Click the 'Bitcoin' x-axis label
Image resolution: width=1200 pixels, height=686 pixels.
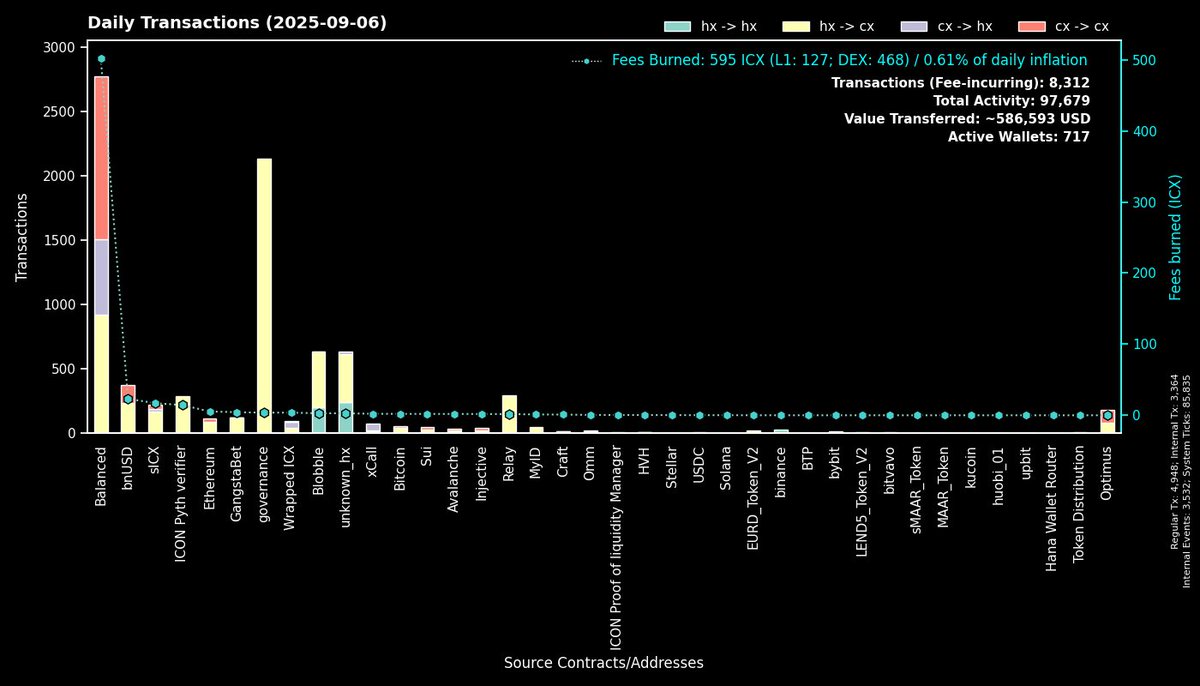pyautogui.click(x=400, y=469)
